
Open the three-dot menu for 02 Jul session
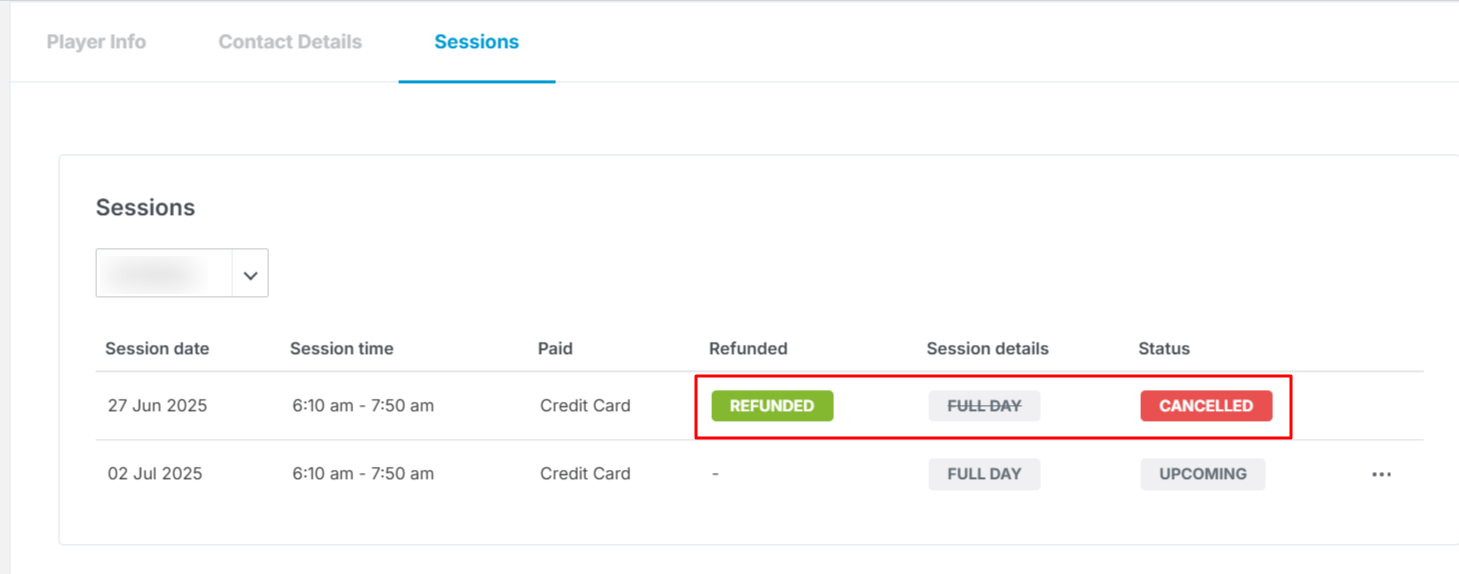(x=1381, y=474)
